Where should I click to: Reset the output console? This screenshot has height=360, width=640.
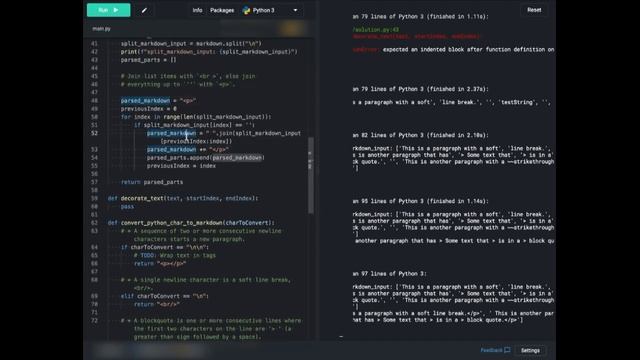pyautogui.click(x=534, y=10)
